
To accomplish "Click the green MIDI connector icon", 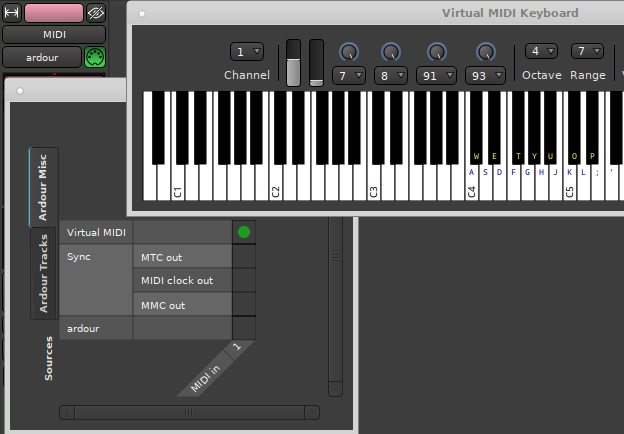I will click(96, 57).
